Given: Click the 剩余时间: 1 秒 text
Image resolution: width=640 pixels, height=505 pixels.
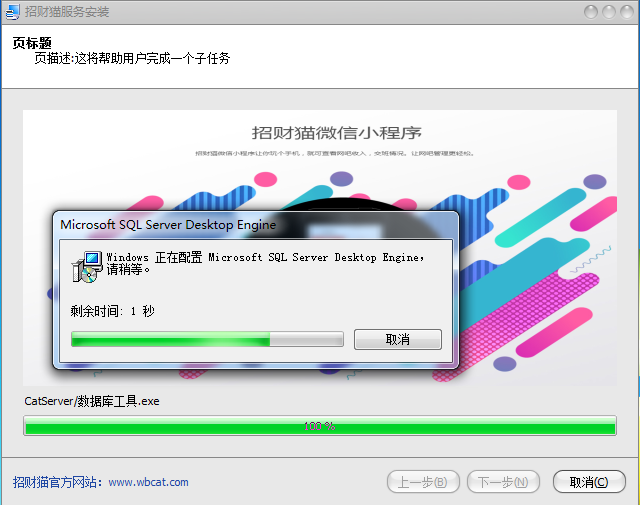Looking at the screenshot, I should tap(112, 311).
